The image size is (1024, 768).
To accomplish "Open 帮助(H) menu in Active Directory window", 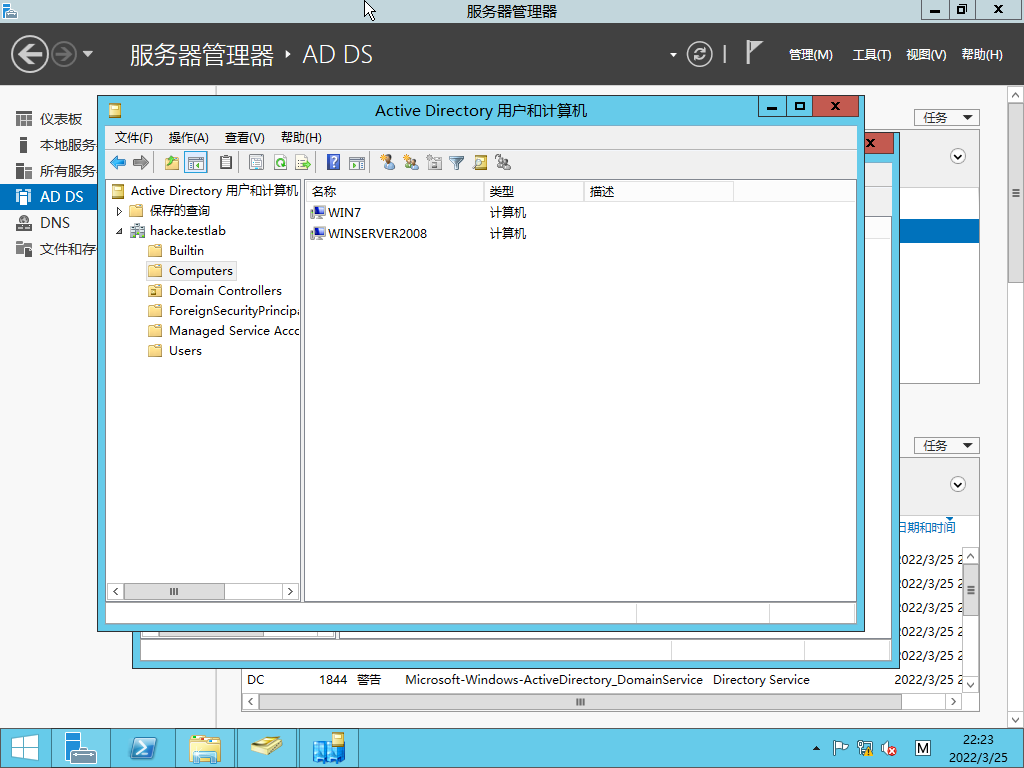I will [301, 138].
